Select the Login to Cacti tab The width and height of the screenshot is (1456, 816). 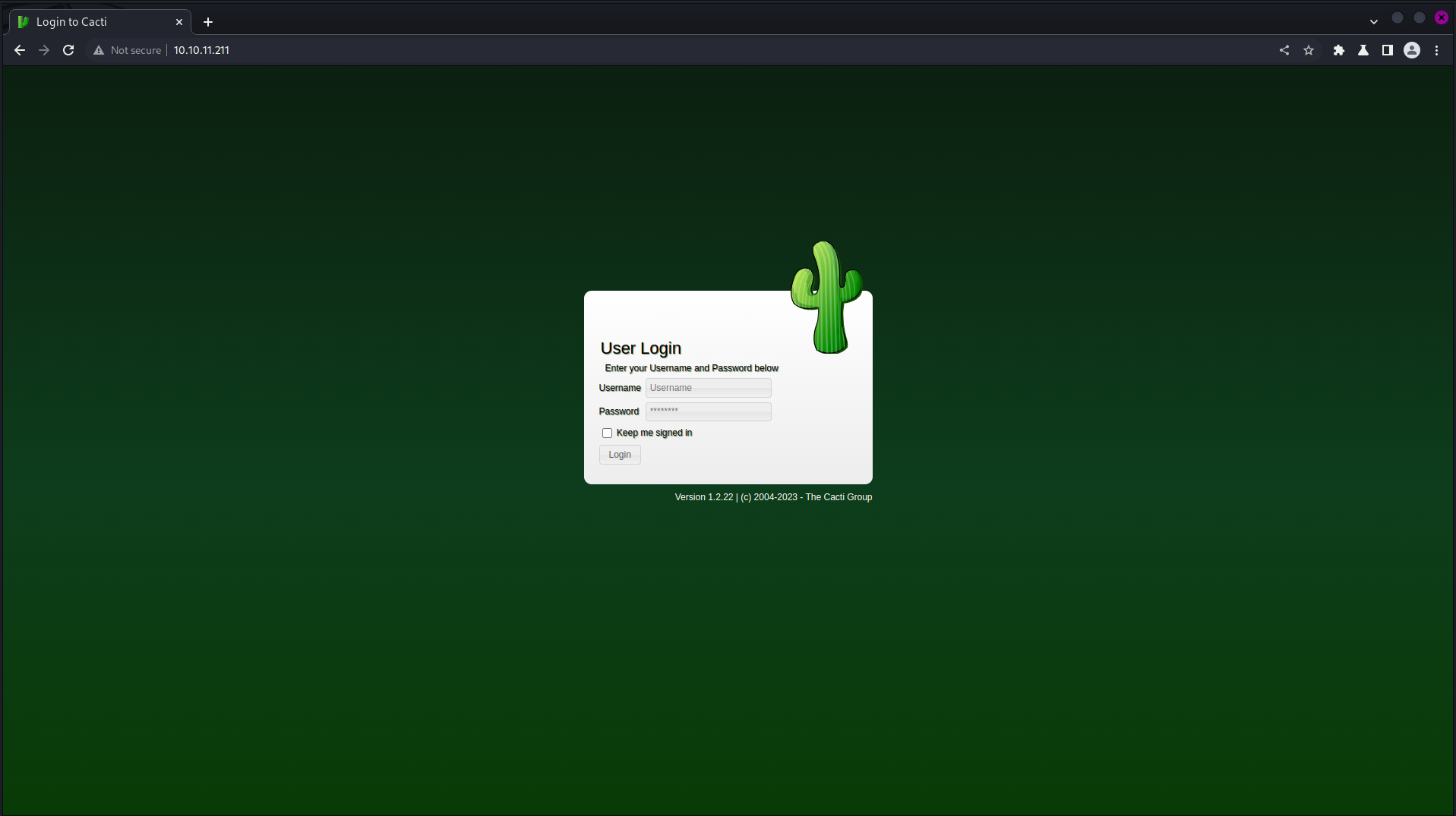[x=99, y=22]
